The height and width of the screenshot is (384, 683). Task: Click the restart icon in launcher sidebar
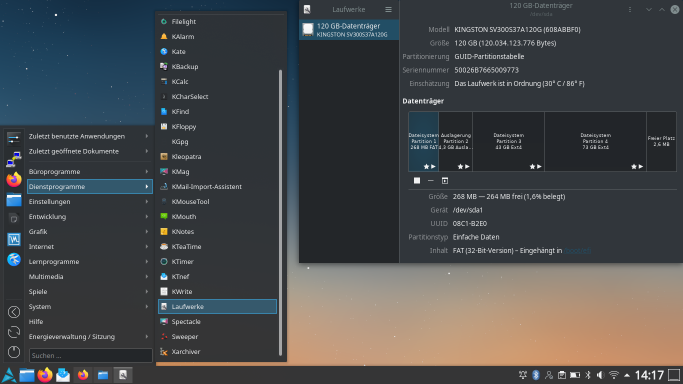coord(14,332)
